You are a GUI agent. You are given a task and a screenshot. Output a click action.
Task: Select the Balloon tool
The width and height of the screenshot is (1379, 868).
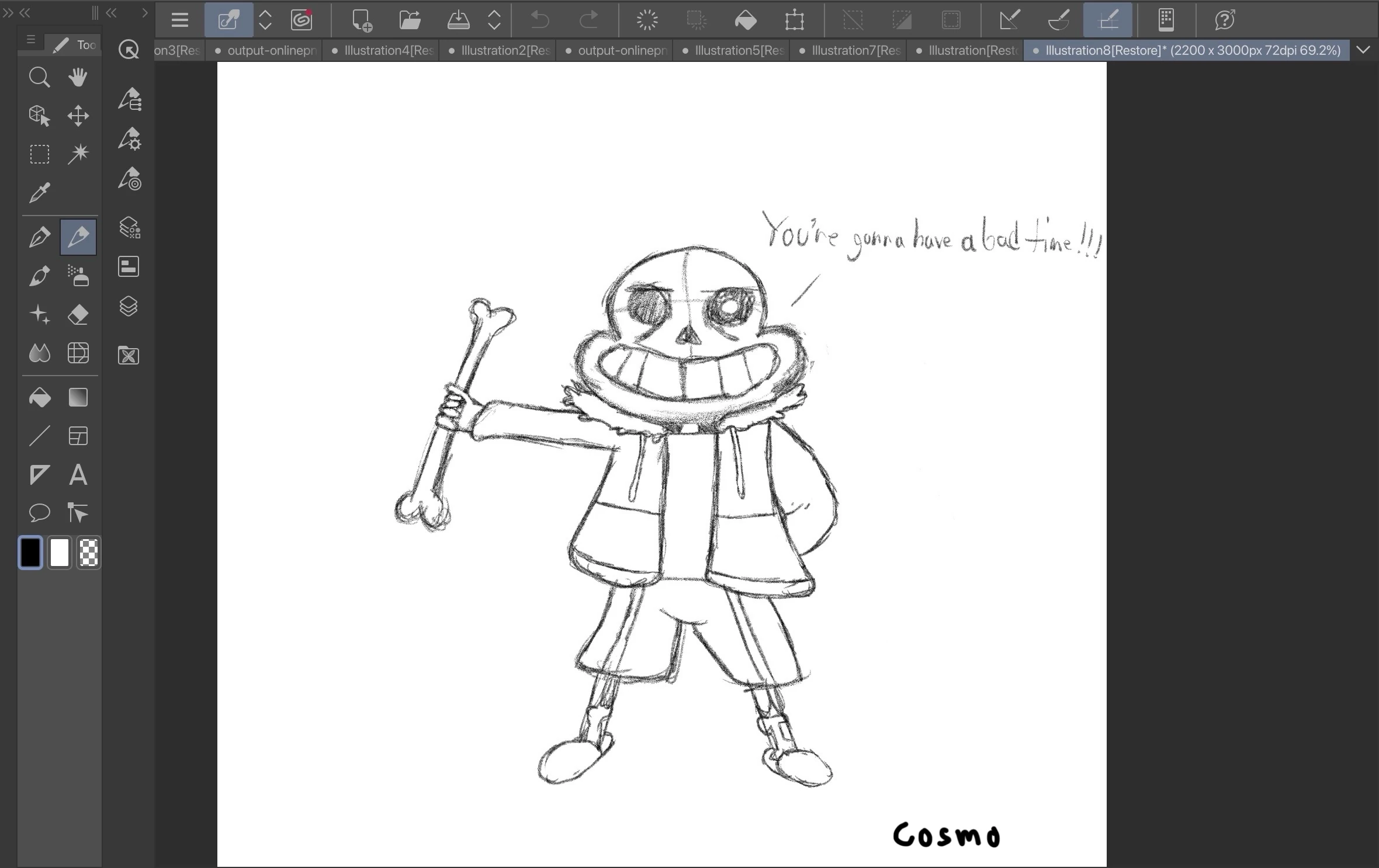tap(39, 513)
